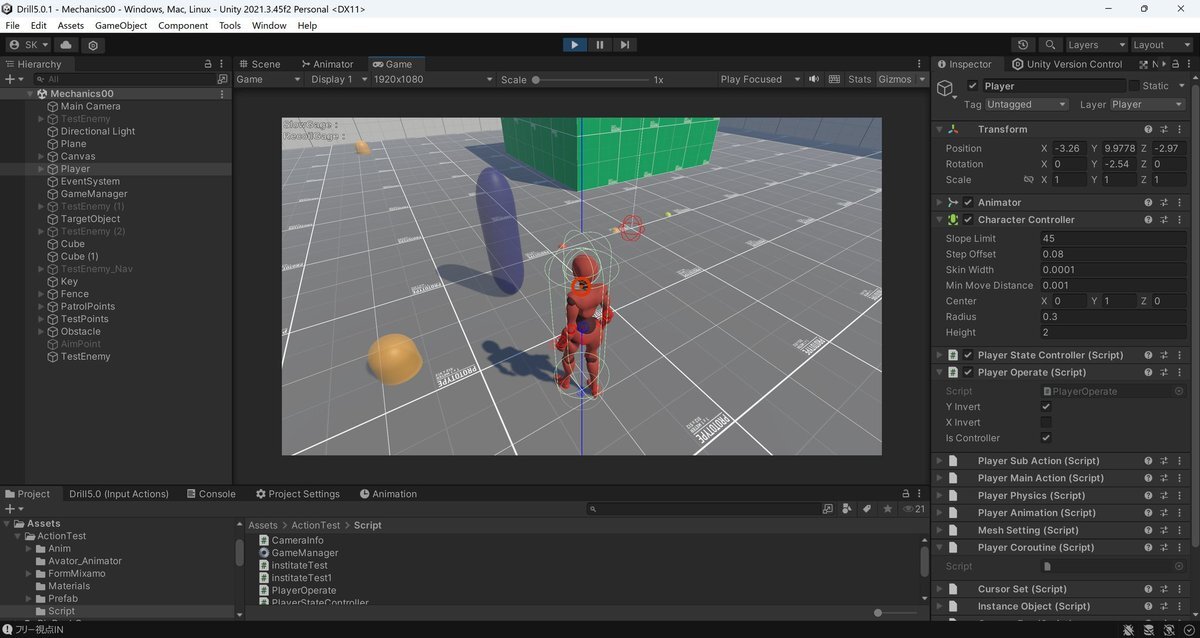
Task: Click the Play button in the toolbar
Action: click(x=574, y=45)
